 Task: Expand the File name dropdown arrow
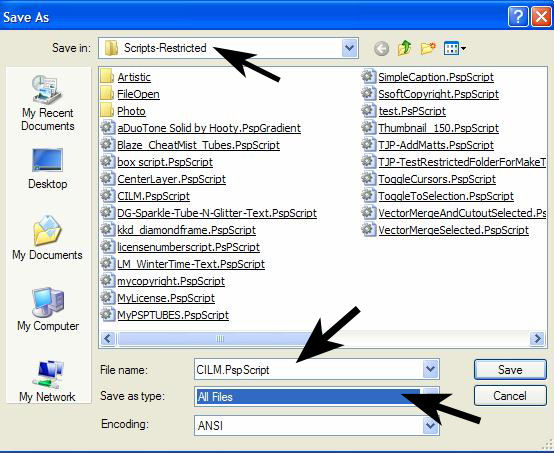430,369
